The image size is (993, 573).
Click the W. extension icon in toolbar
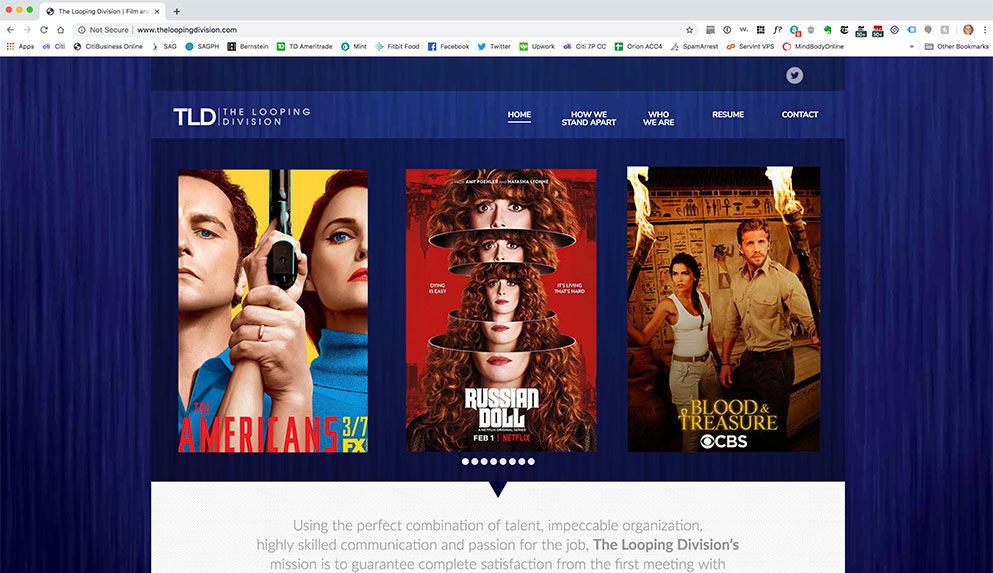(744, 30)
